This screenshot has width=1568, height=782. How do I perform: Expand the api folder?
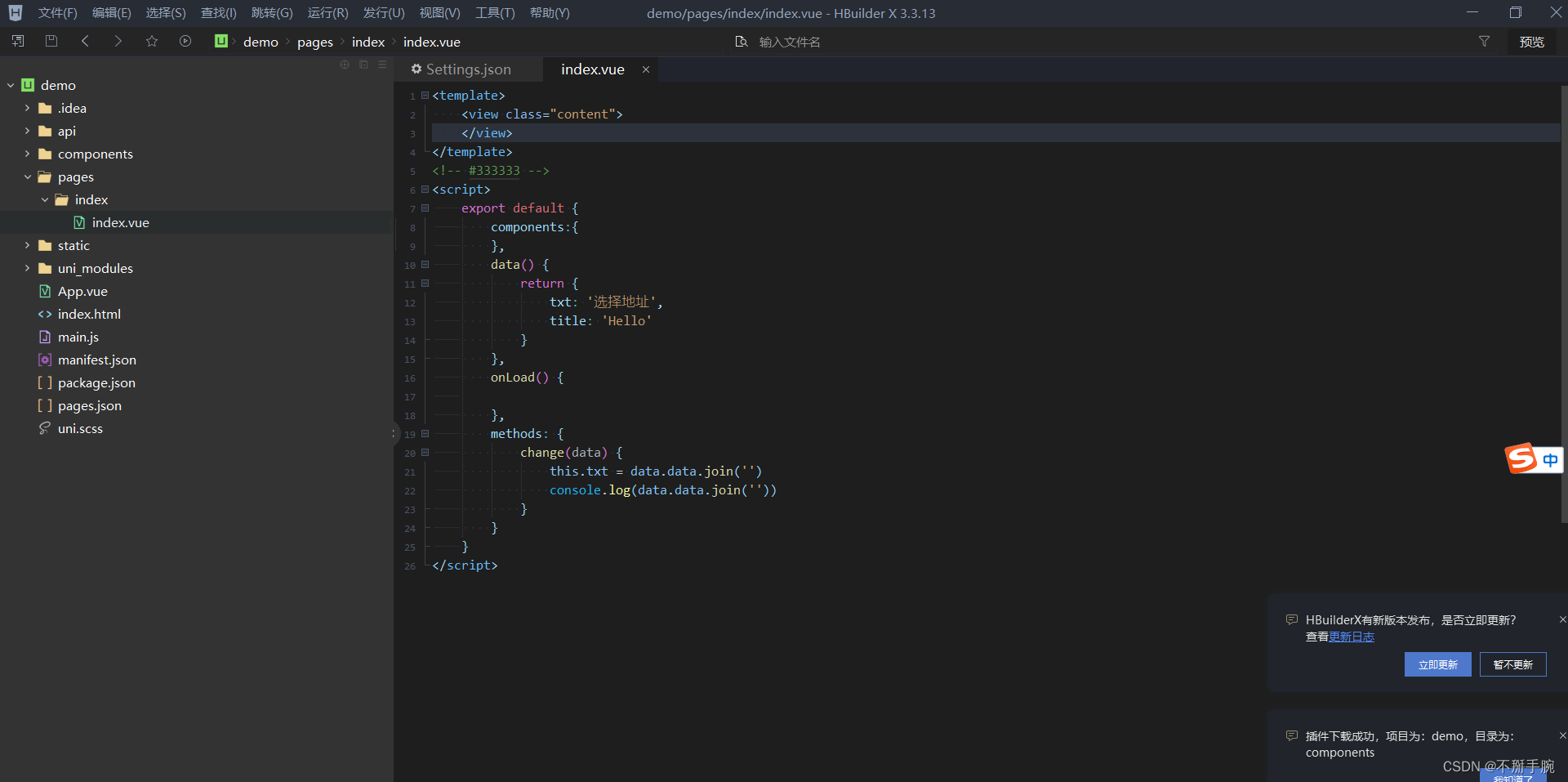[x=28, y=131]
